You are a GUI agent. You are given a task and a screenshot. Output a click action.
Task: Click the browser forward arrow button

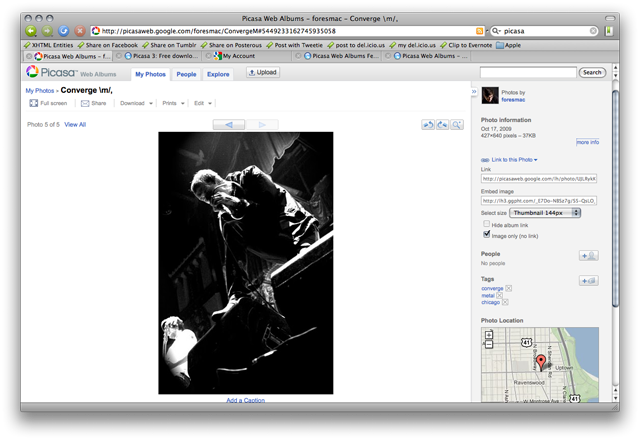point(47,31)
